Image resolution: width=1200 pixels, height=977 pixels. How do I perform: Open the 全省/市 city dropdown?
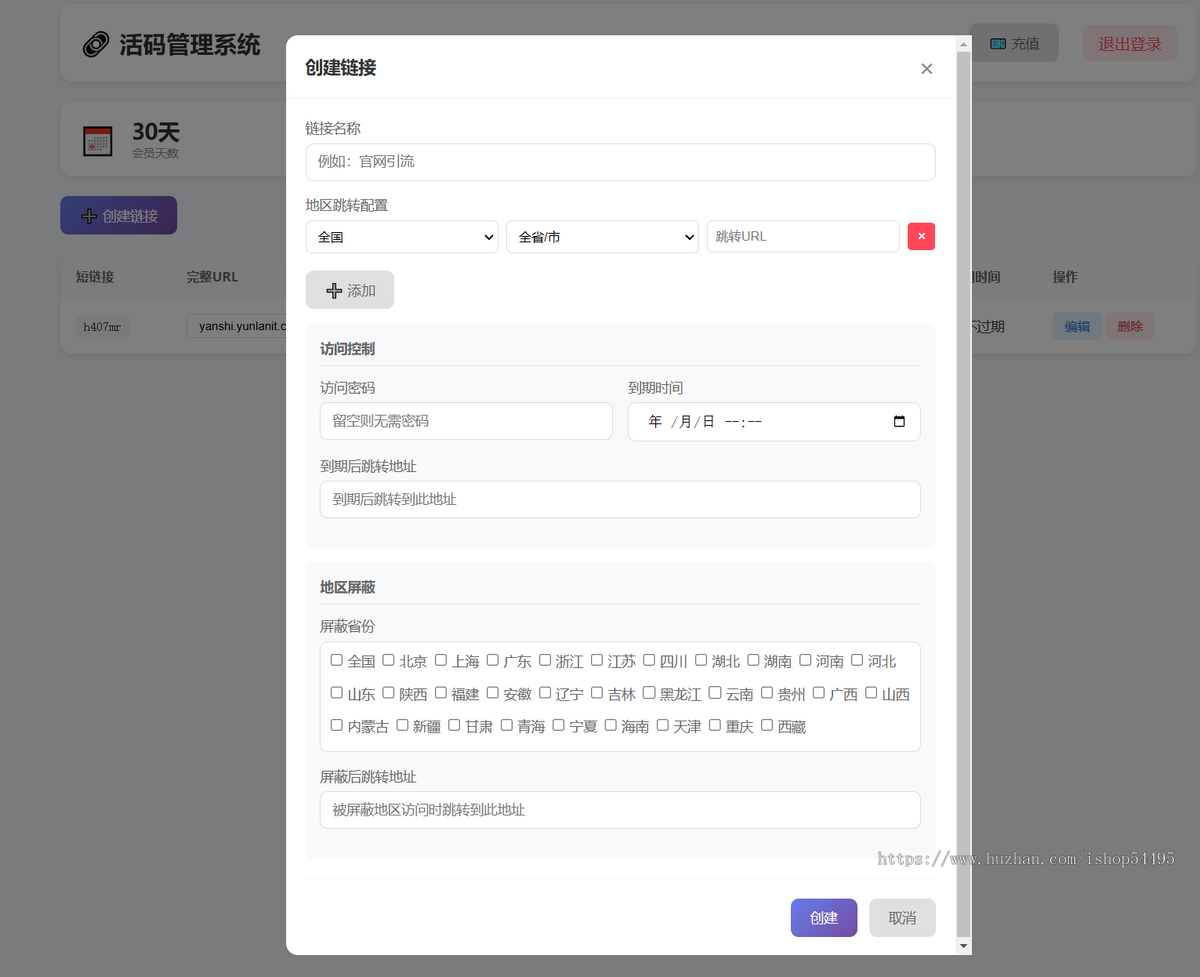click(x=603, y=237)
